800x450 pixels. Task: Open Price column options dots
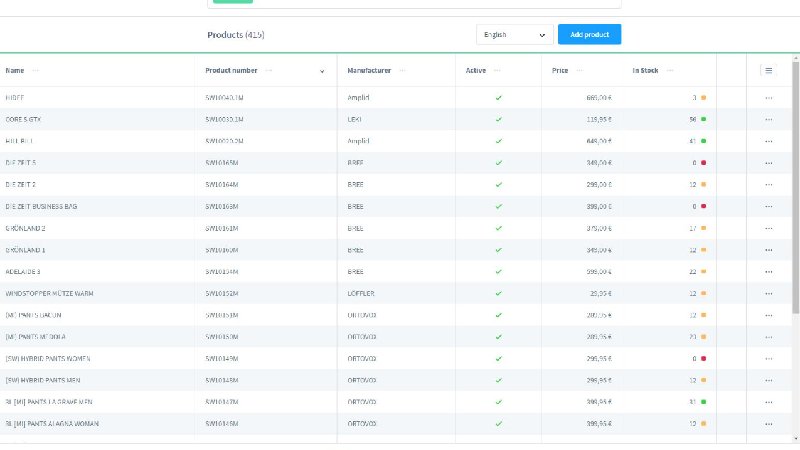tap(579, 70)
